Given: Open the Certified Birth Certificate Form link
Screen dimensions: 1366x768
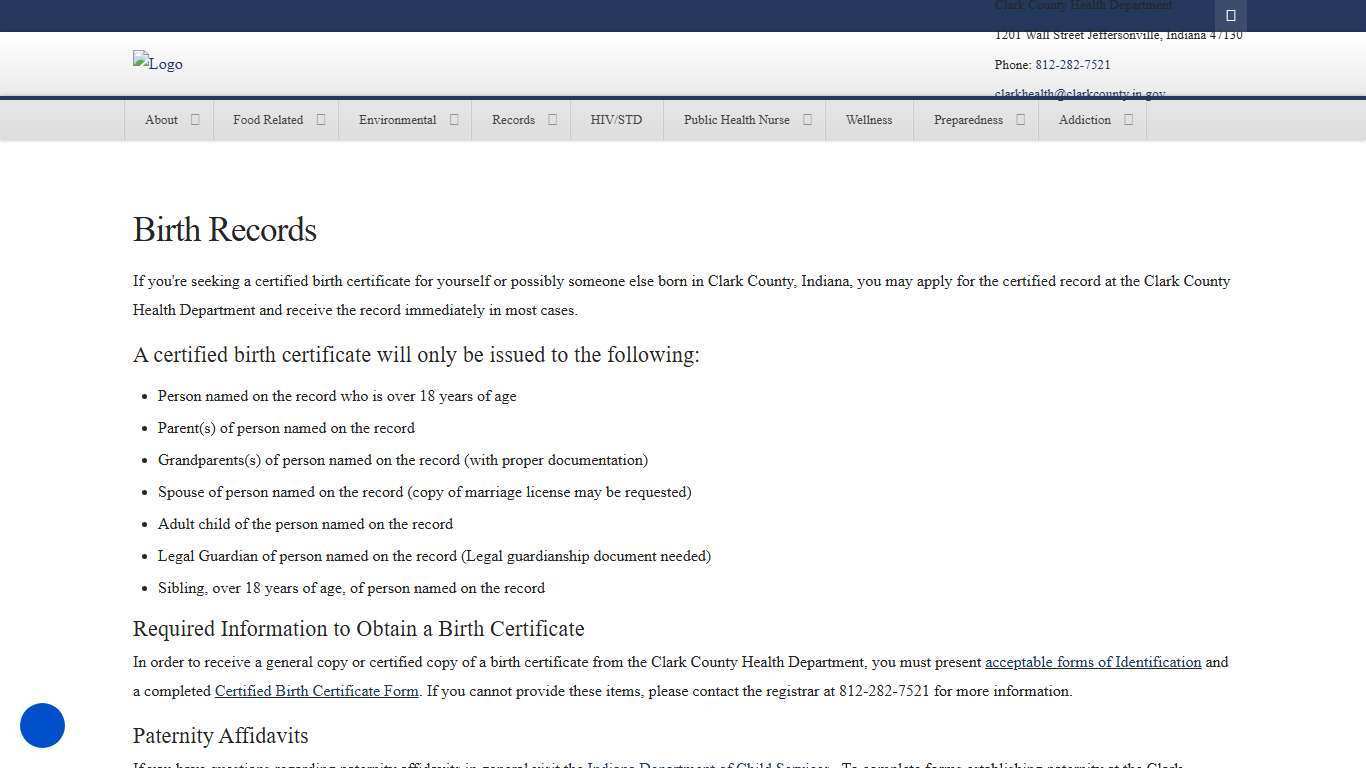Looking at the screenshot, I should tap(316, 691).
